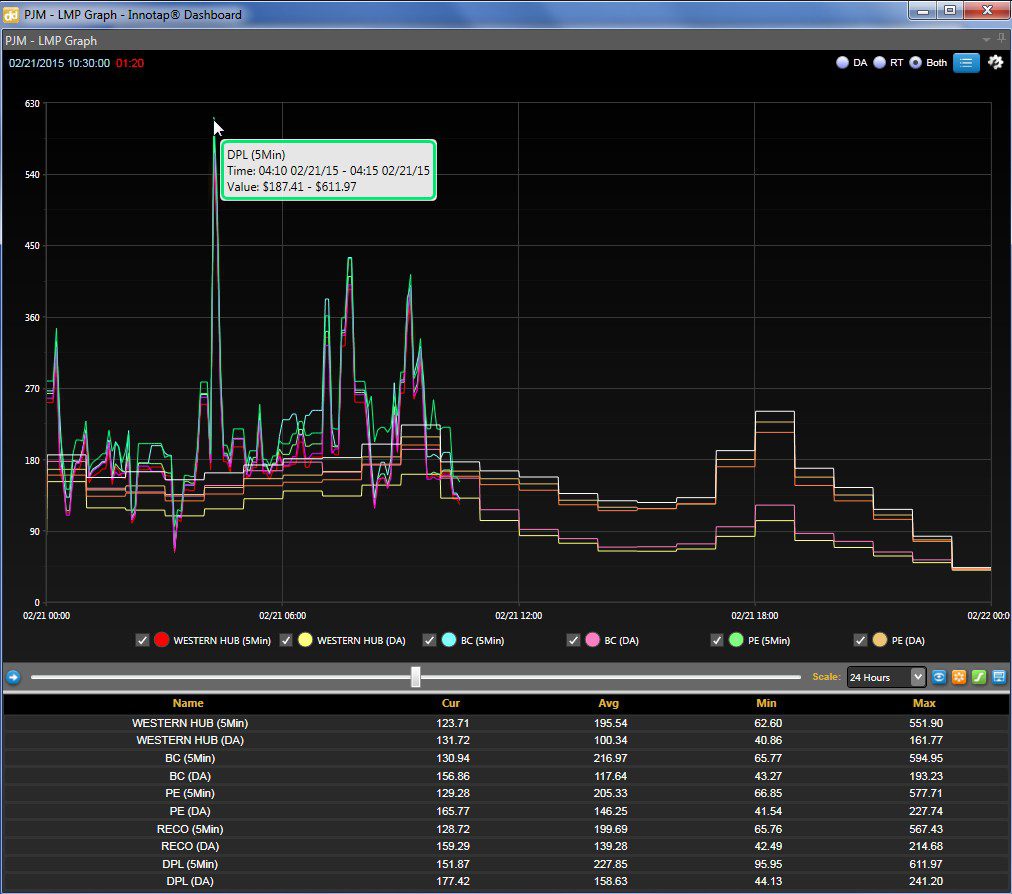Click the blue arrow play button

(x=13, y=676)
